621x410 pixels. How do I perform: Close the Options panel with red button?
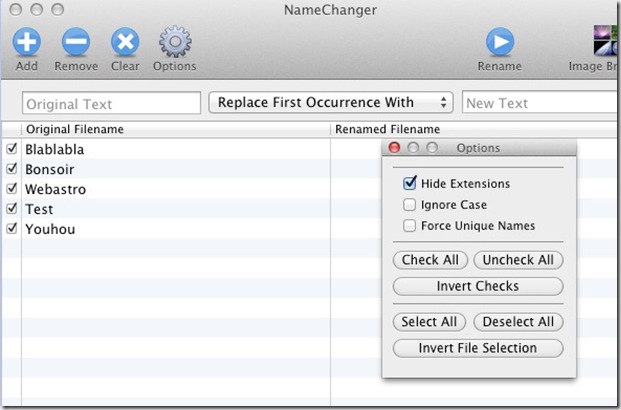coord(394,148)
